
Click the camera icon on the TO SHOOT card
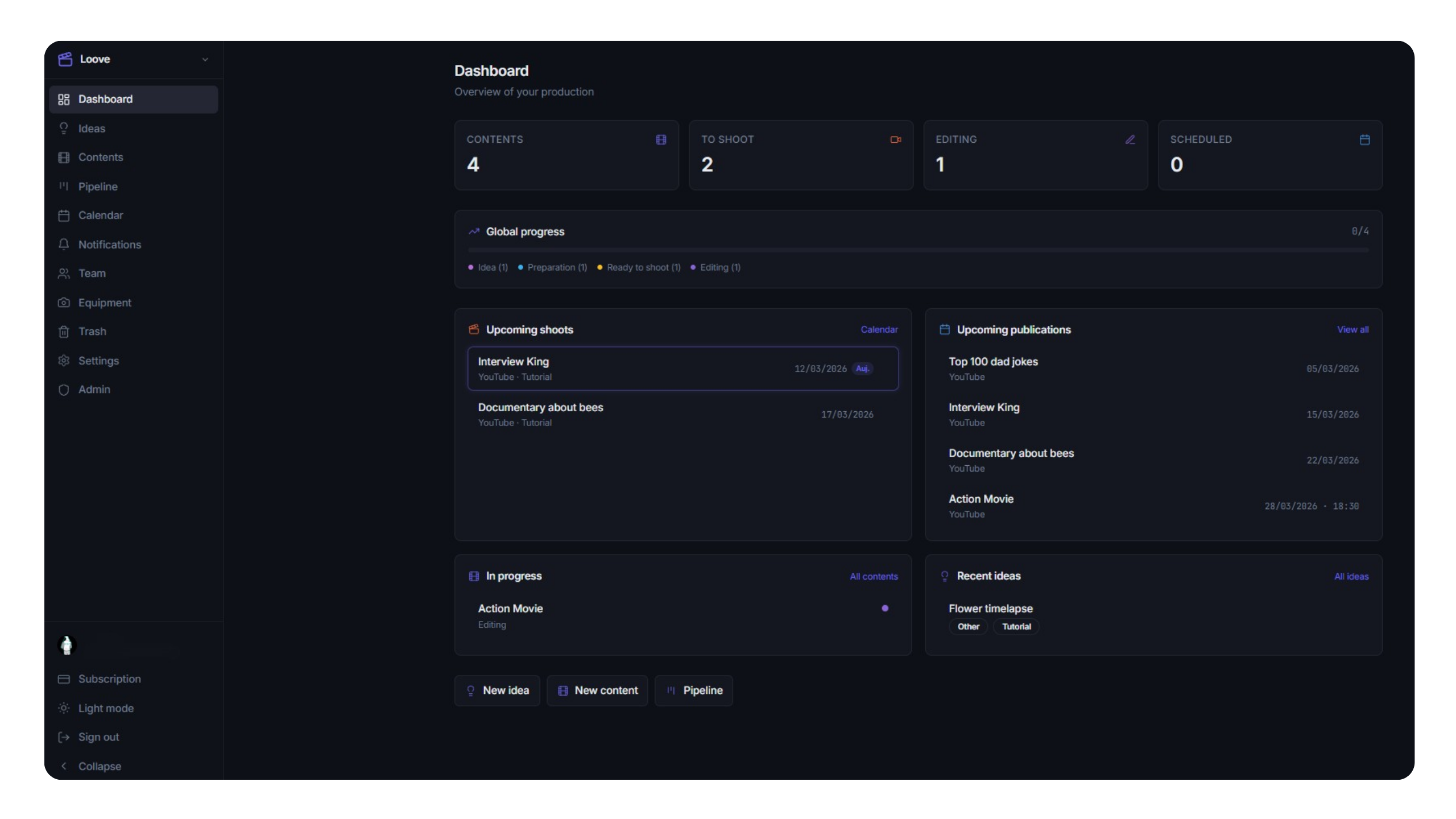point(895,139)
